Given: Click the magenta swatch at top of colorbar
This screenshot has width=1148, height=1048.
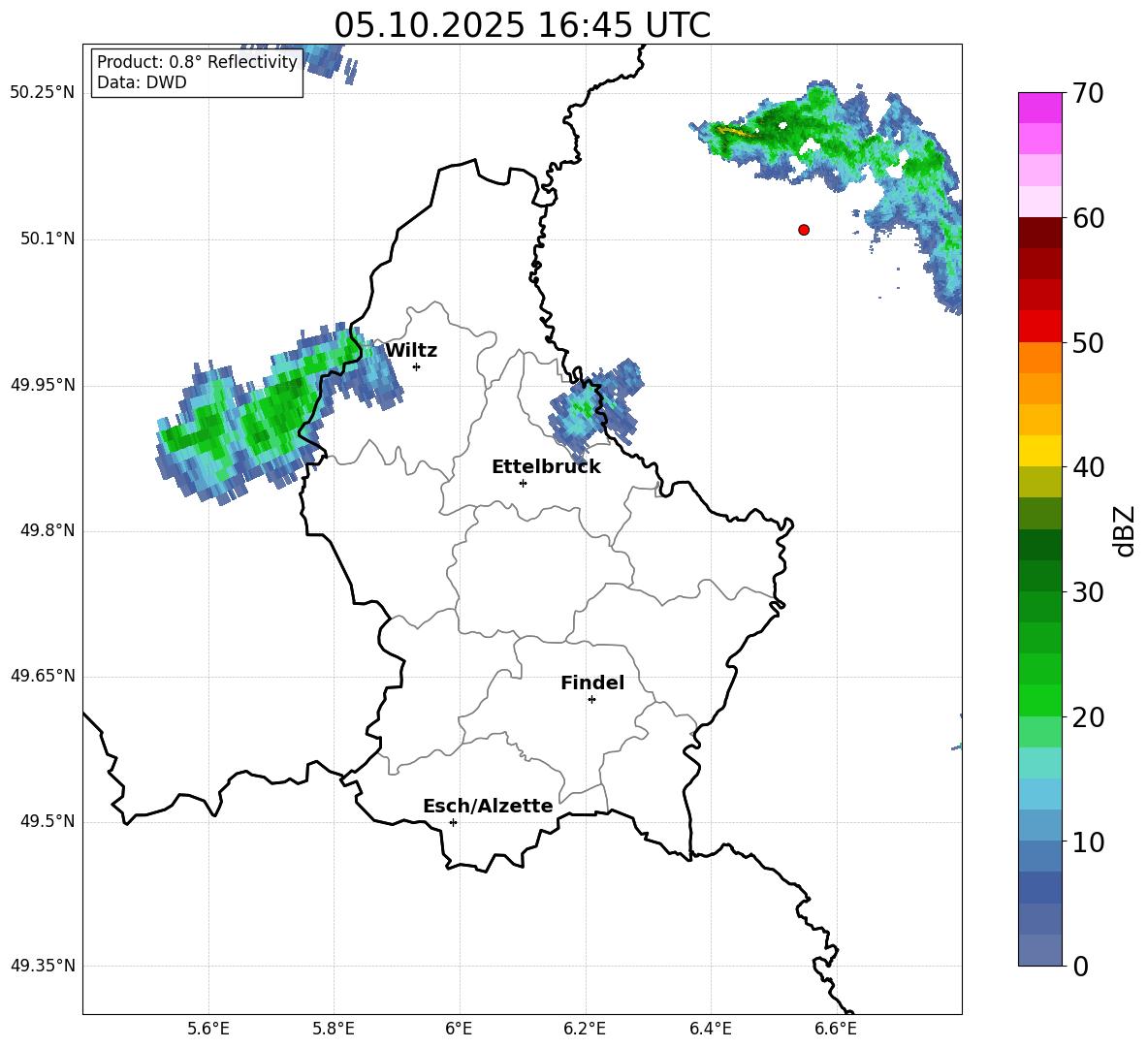Looking at the screenshot, I should [1040, 108].
